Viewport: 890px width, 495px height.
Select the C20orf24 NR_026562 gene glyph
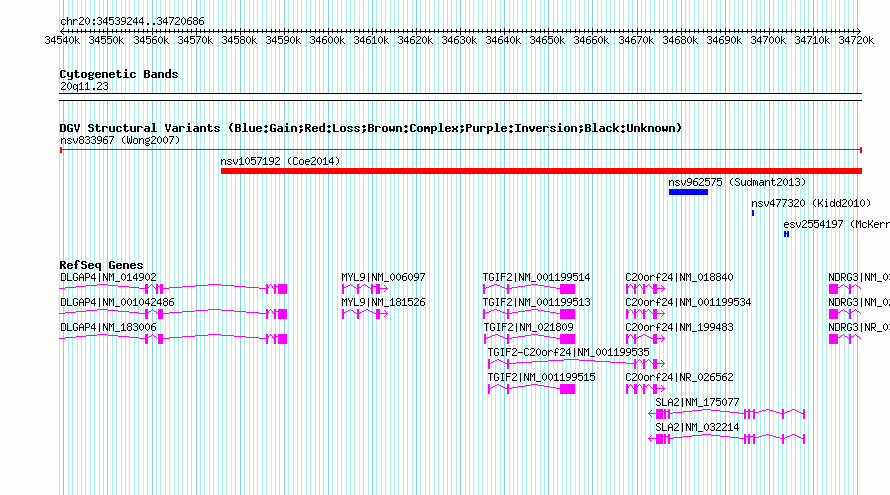[x=645, y=389]
